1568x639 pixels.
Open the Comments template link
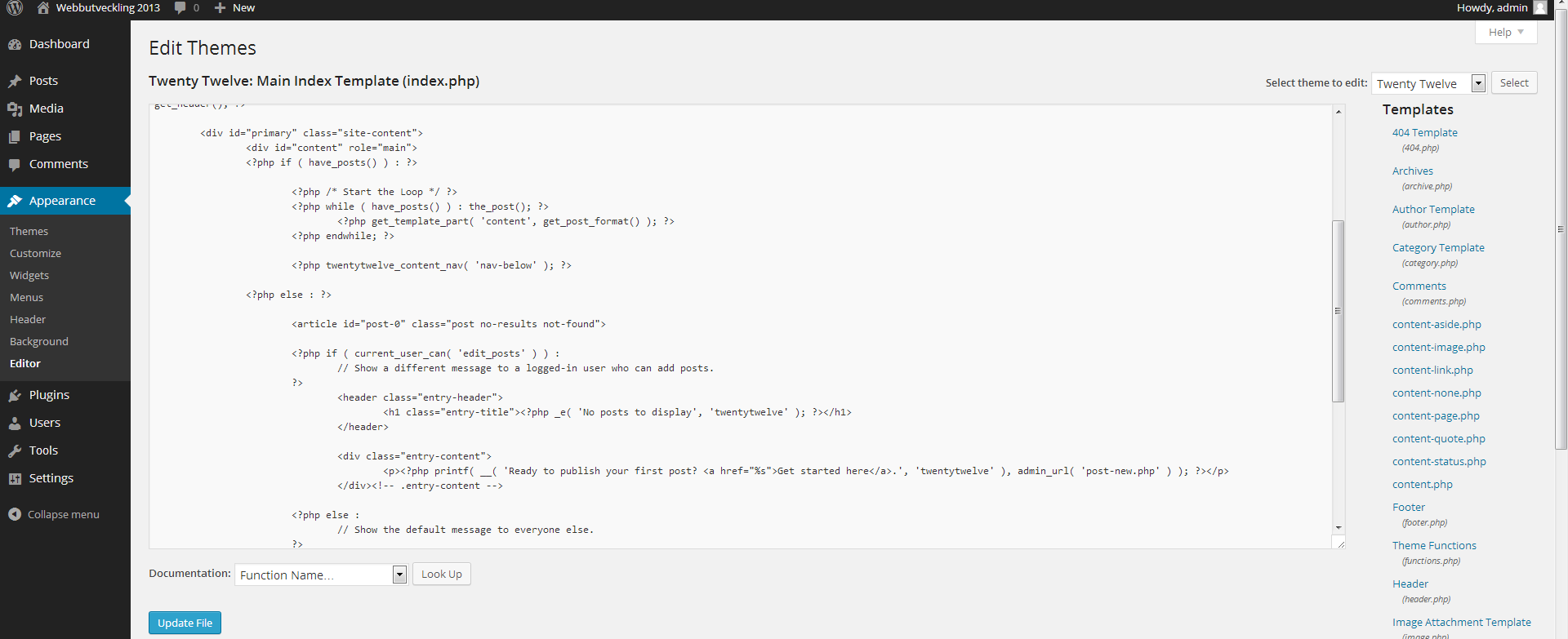1419,286
